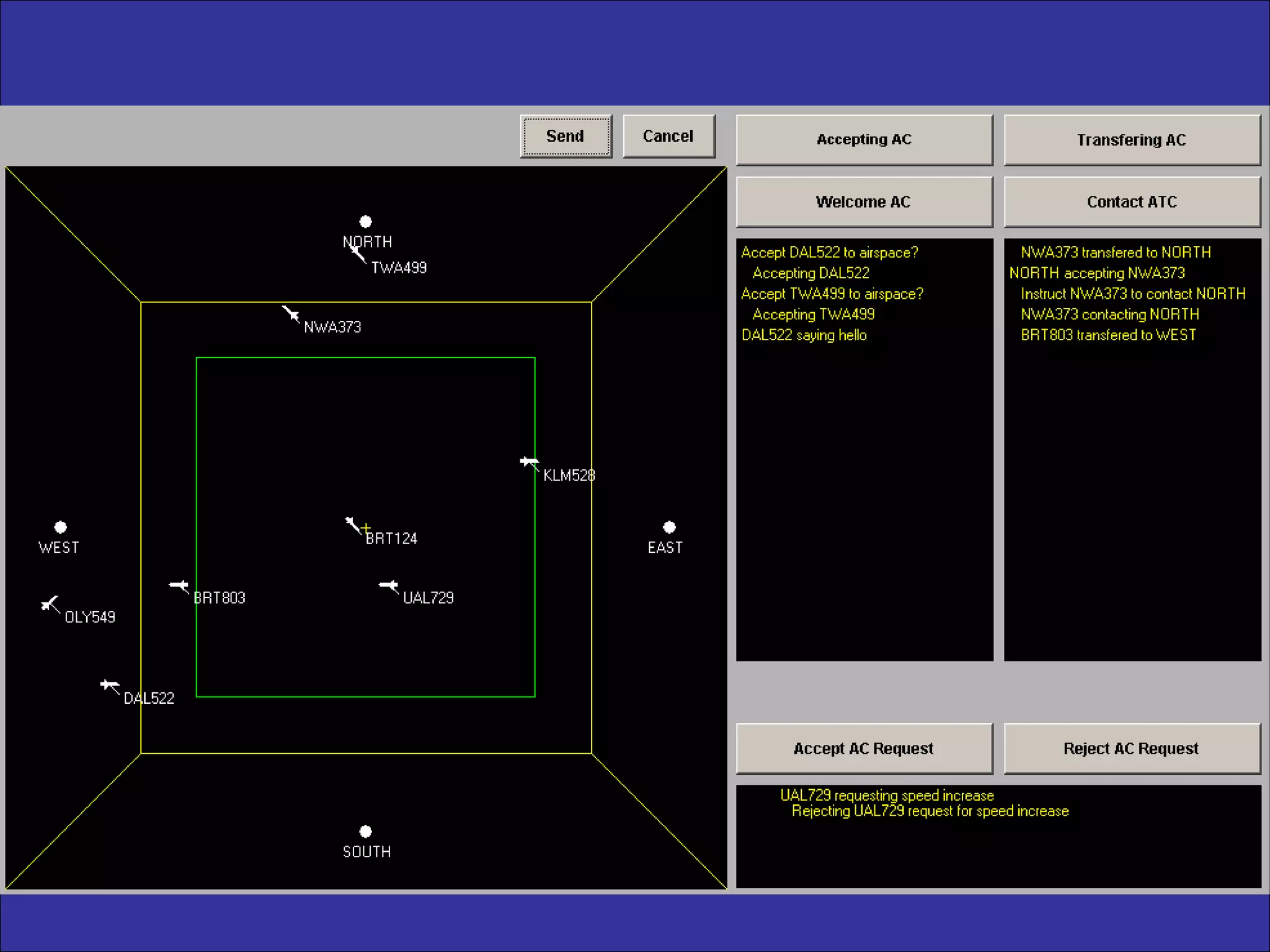Click the NORTH sector waypoint dot
The width and height of the screenshot is (1270, 952).
click(x=365, y=221)
